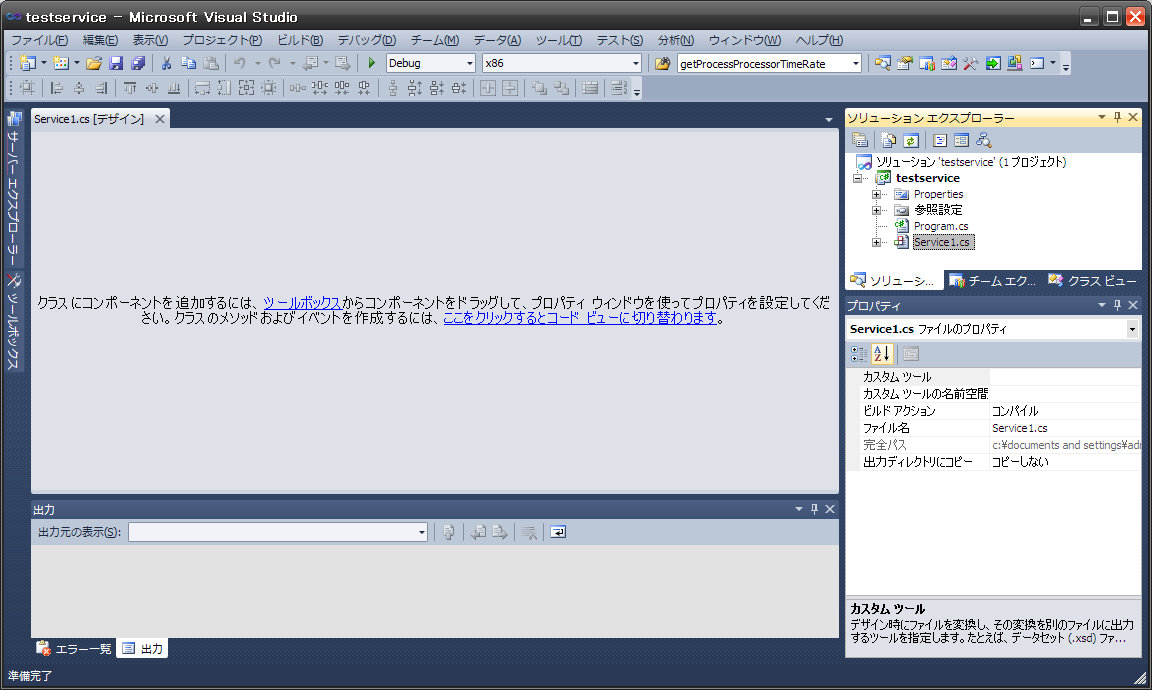Viewport: 1152px width, 690px height.
Task: Click the Open File folder icon
Action: pyautogui.click(x=93, y=63)
